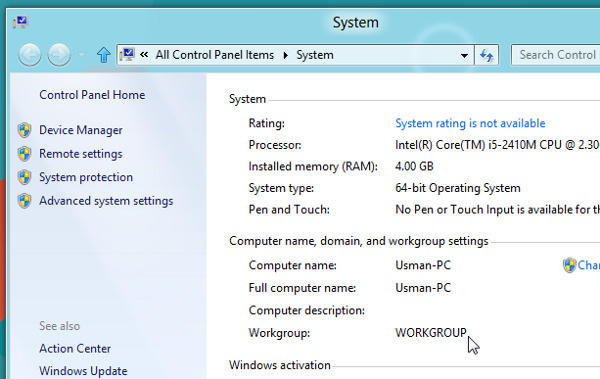600x379 pixels.
Task: Open the address bar history dropdown
Action: point(464,56)
